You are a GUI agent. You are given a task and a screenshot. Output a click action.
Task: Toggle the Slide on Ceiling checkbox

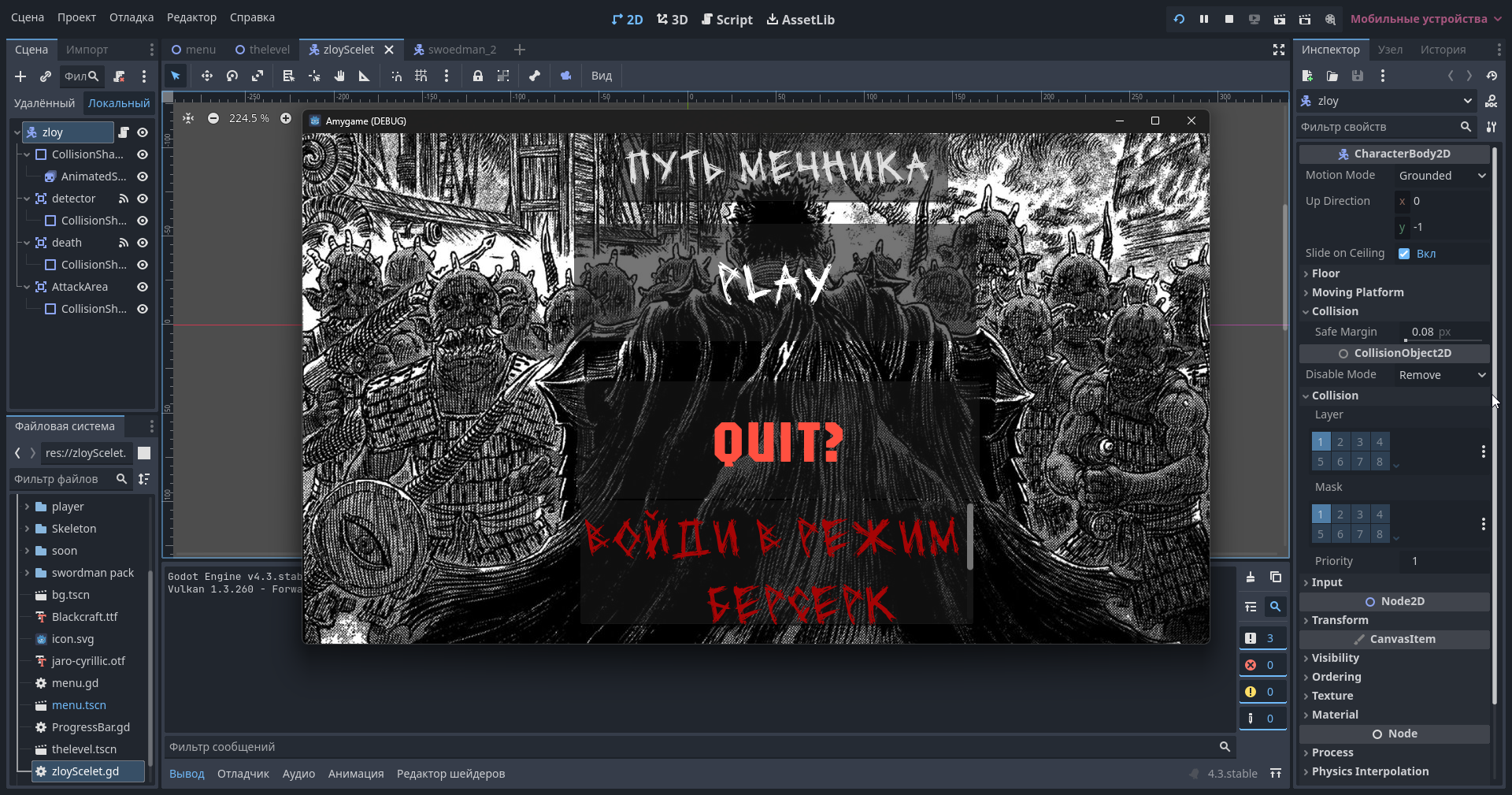[x=1404, y=254]
